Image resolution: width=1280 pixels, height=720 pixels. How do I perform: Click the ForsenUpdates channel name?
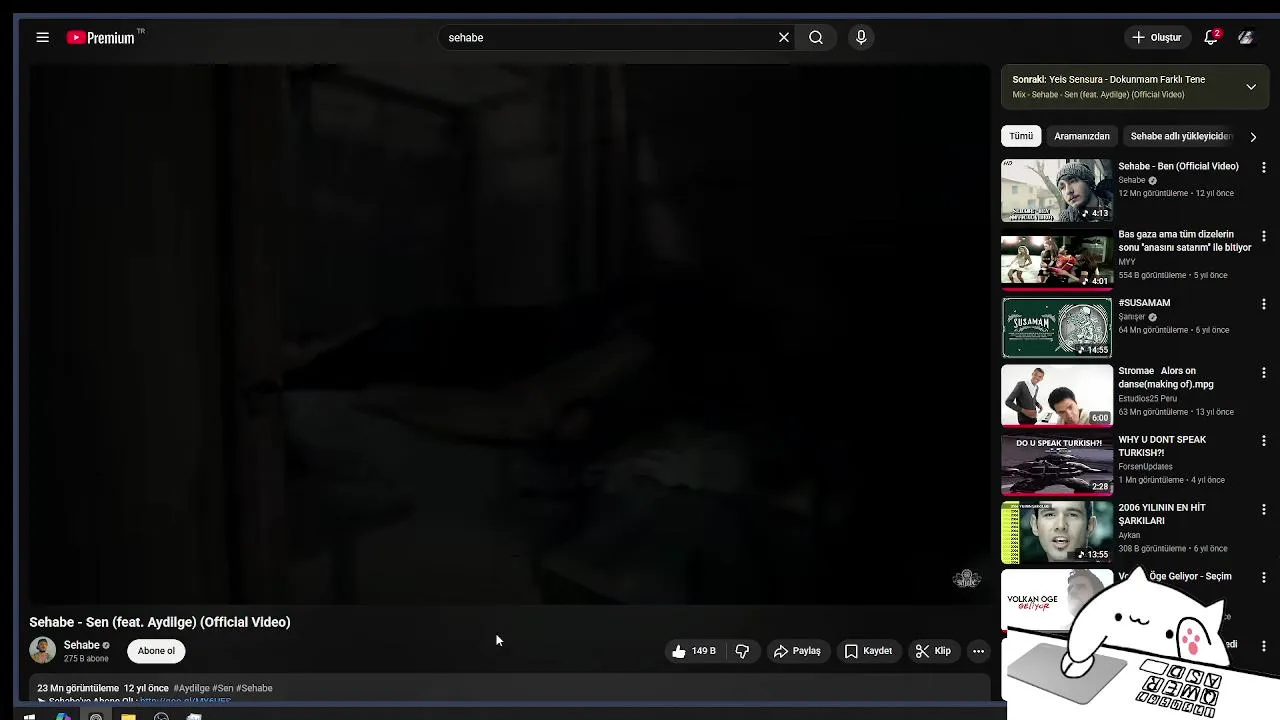(x=1145, y=467)
